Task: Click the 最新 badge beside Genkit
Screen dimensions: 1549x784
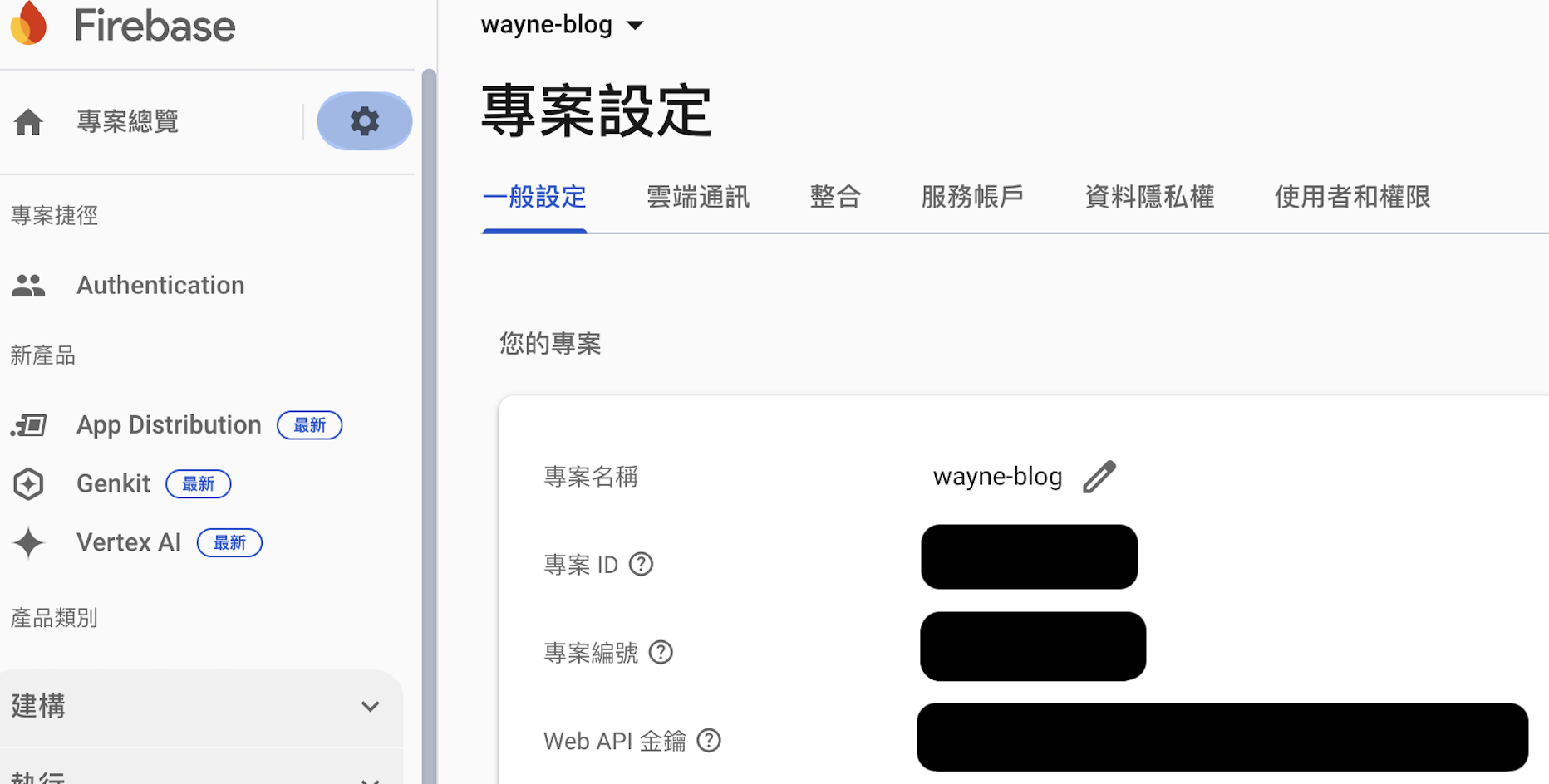Action: pyautogui.click(x=199, y=484)
